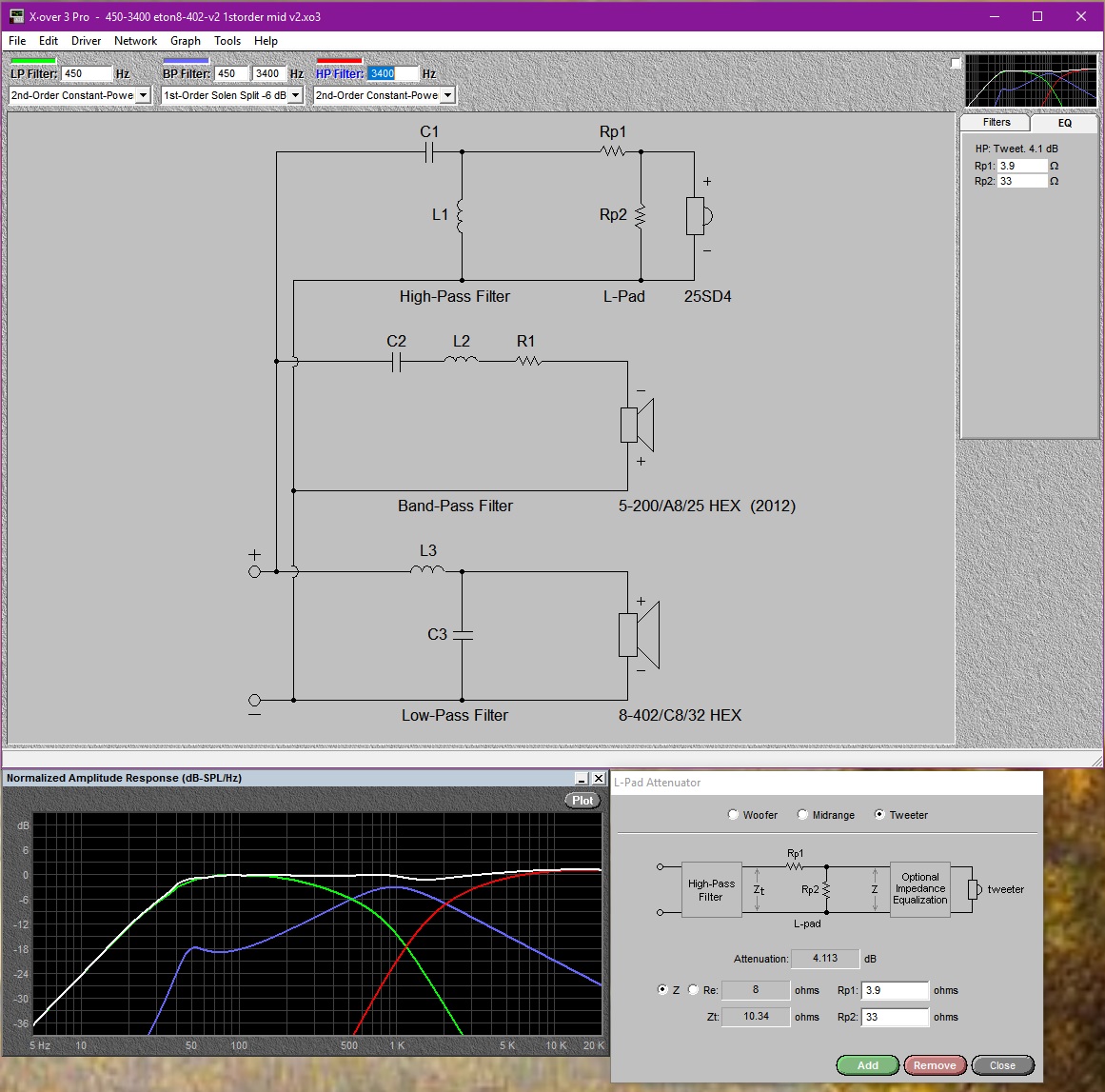
Task: Select the Rp2 resistor symbol in L-Pad
Action: [x=640, y=216]
